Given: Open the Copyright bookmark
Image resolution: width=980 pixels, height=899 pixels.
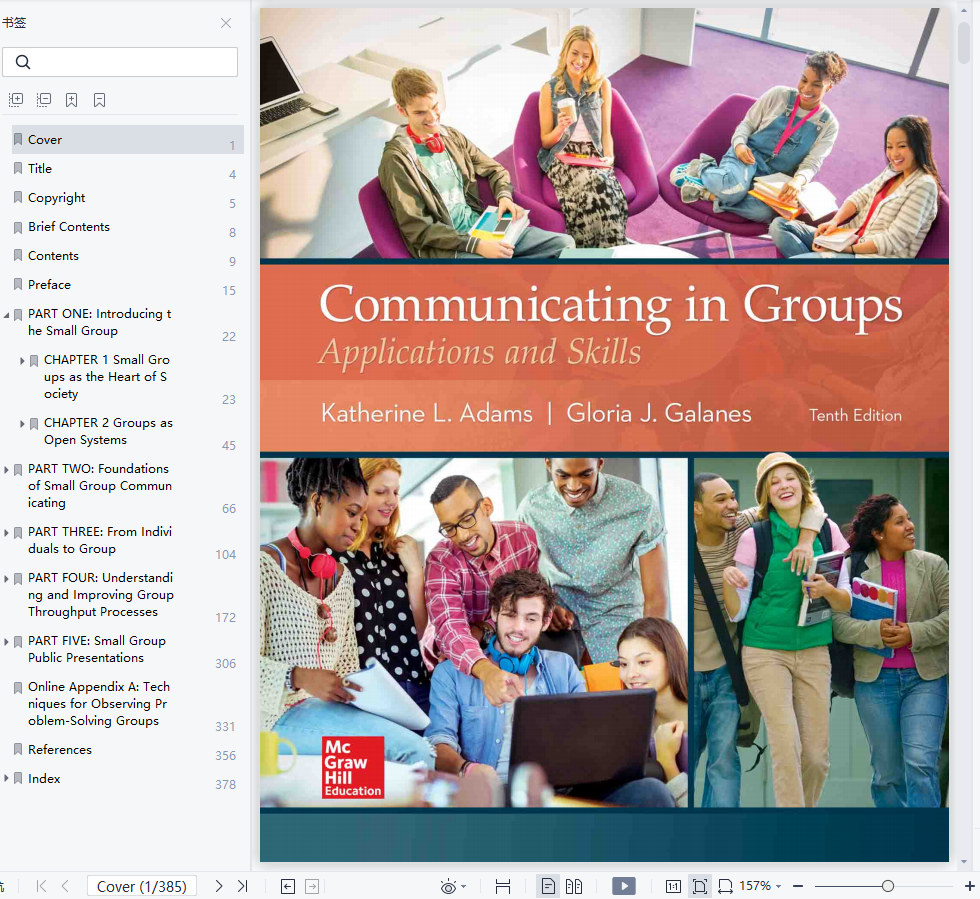Looking at the screenshot, I should coord(56,198).
